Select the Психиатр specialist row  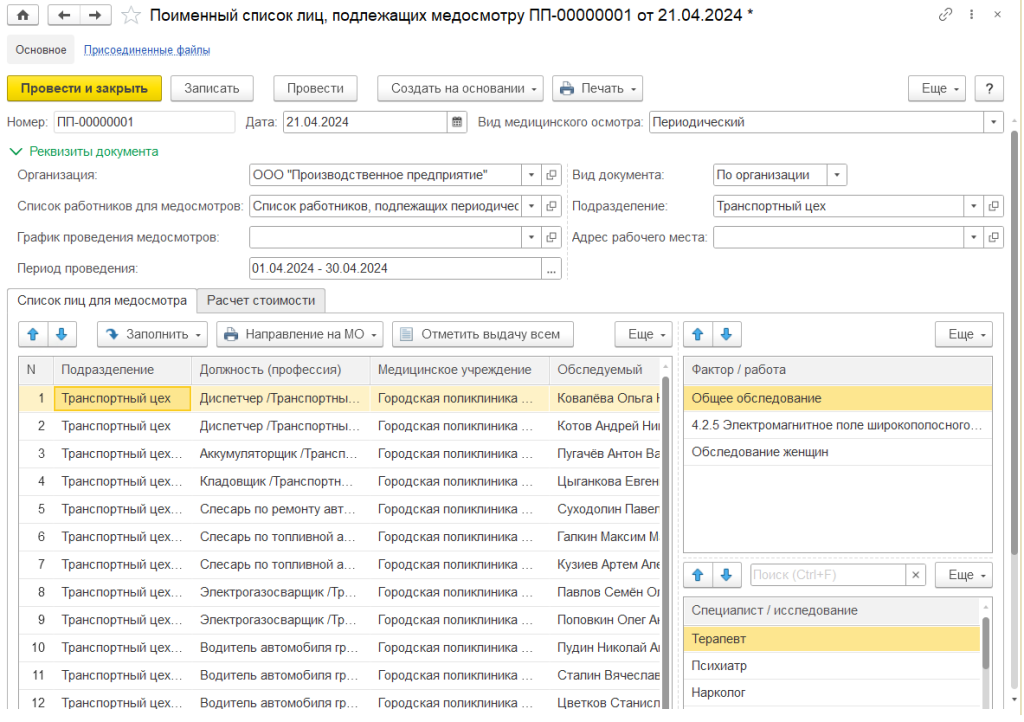tap(720, 666)
